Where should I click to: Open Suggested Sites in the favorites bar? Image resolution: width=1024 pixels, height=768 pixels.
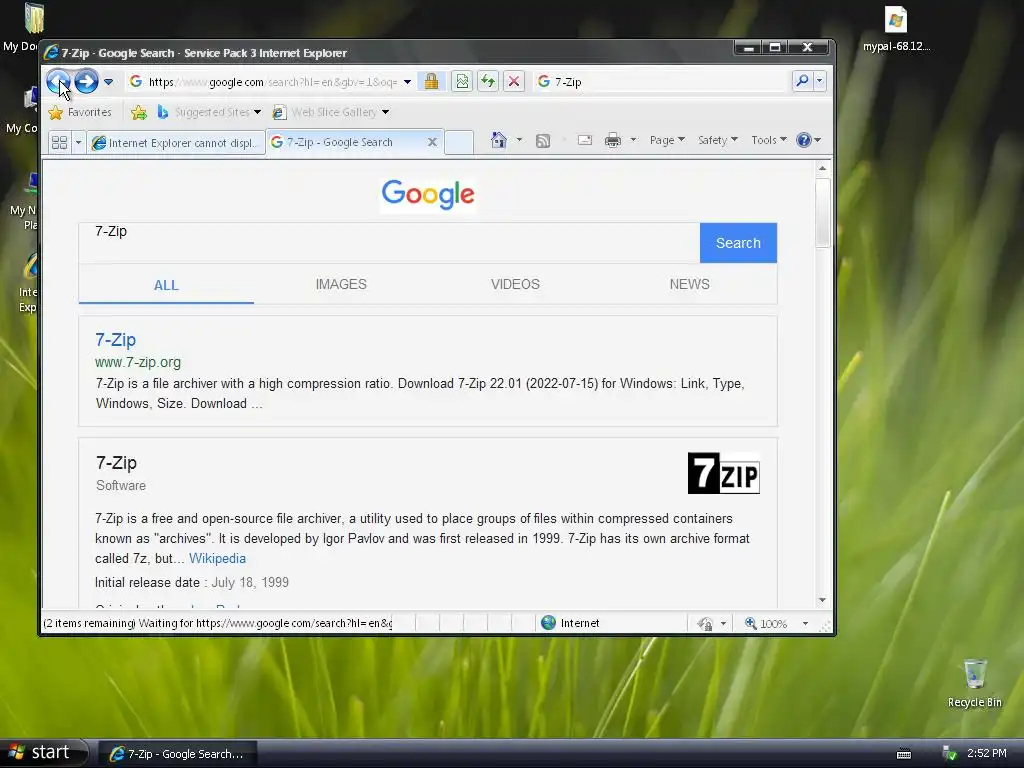[208, 112]
